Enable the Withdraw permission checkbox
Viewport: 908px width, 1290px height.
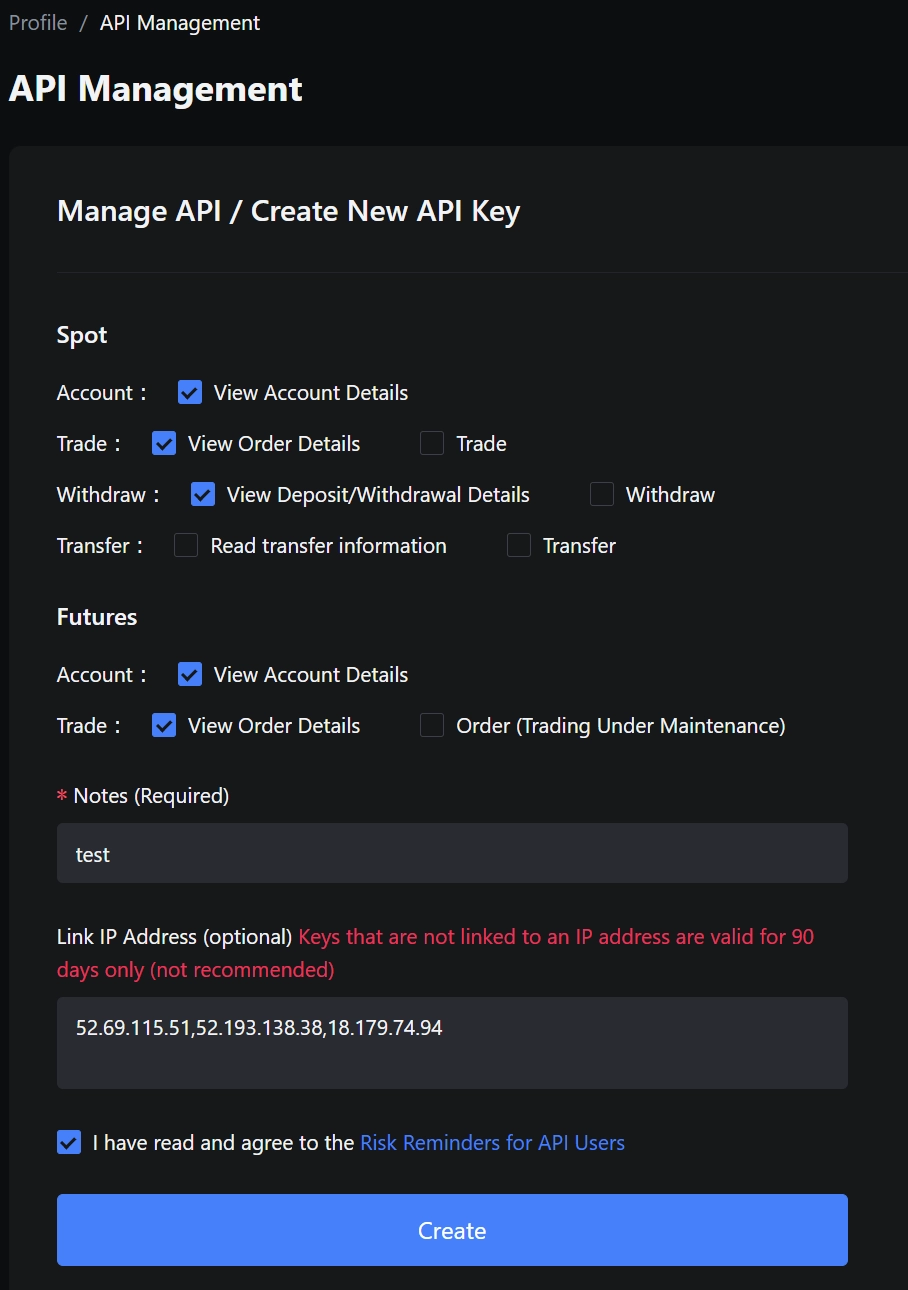click(602, 495)
